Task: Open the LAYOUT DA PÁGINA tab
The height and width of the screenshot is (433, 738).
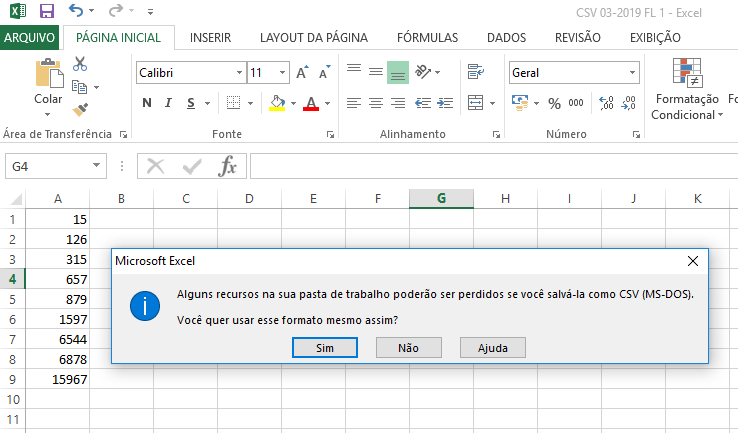Action: click(x=314, y=37)
